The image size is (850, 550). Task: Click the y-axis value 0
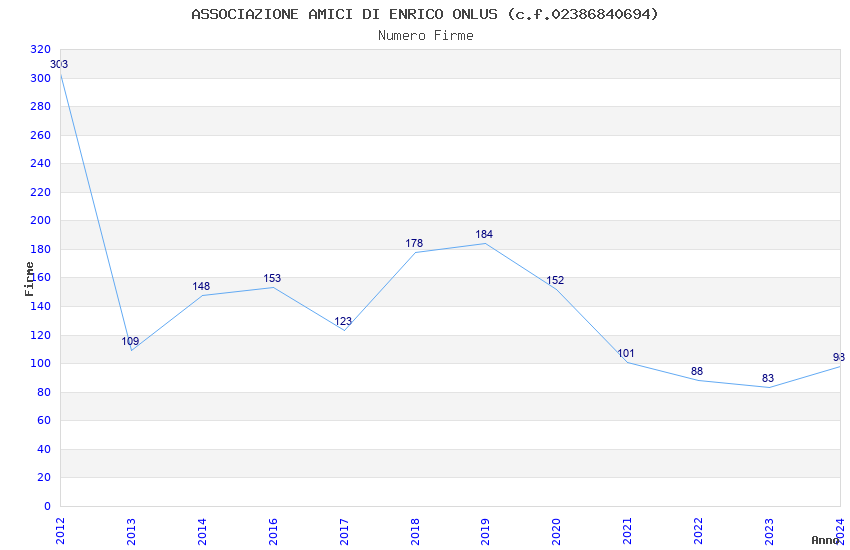(48, 506)
